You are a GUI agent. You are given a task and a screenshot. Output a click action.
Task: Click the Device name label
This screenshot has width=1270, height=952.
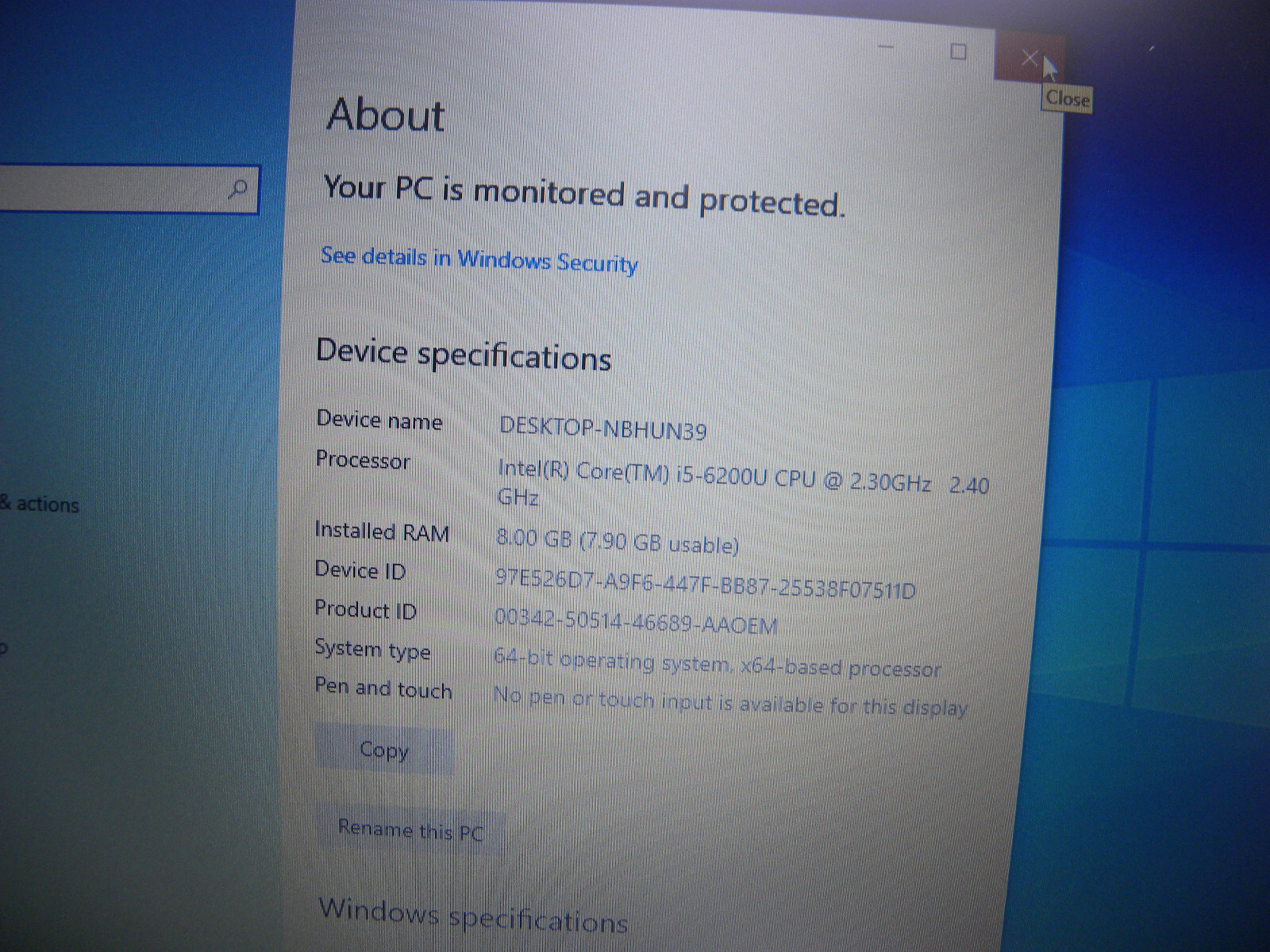pos(379,420)
